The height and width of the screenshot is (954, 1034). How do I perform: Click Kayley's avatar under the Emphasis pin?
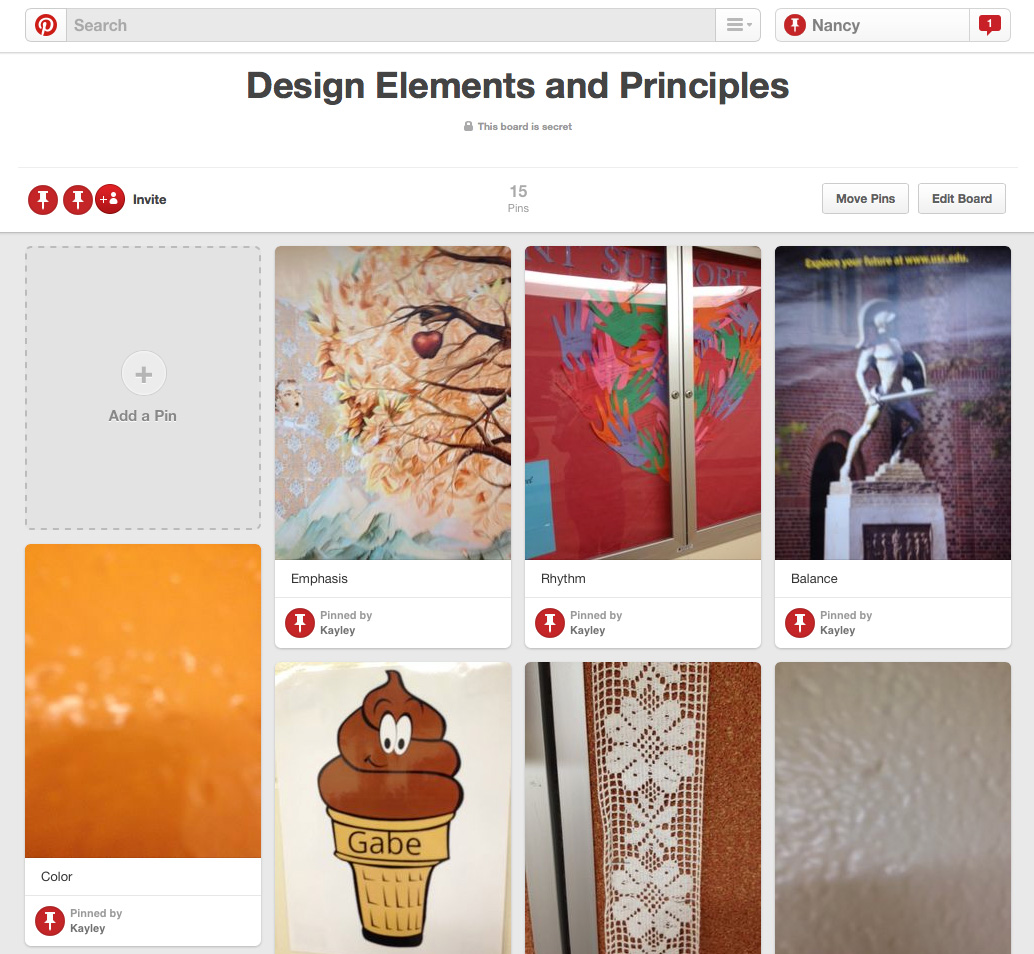pyautogui.click(x=300, y=622)
